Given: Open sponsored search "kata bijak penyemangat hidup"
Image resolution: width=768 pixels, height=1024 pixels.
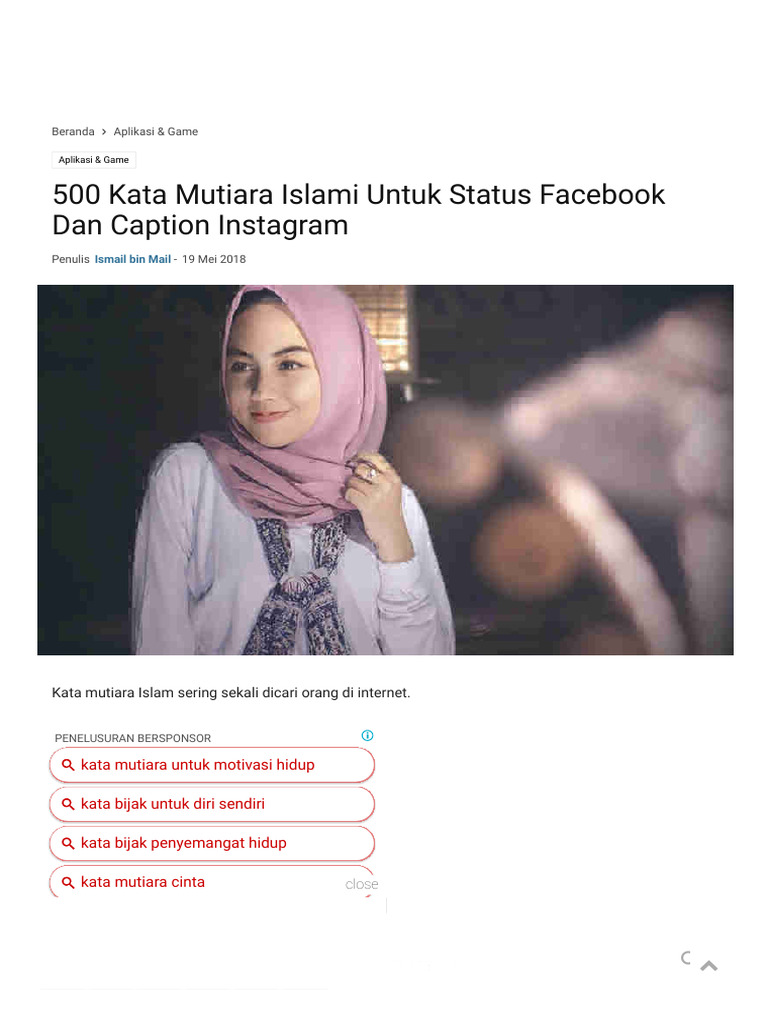Looking at the screenshot, I should click(x=184, y=843).
